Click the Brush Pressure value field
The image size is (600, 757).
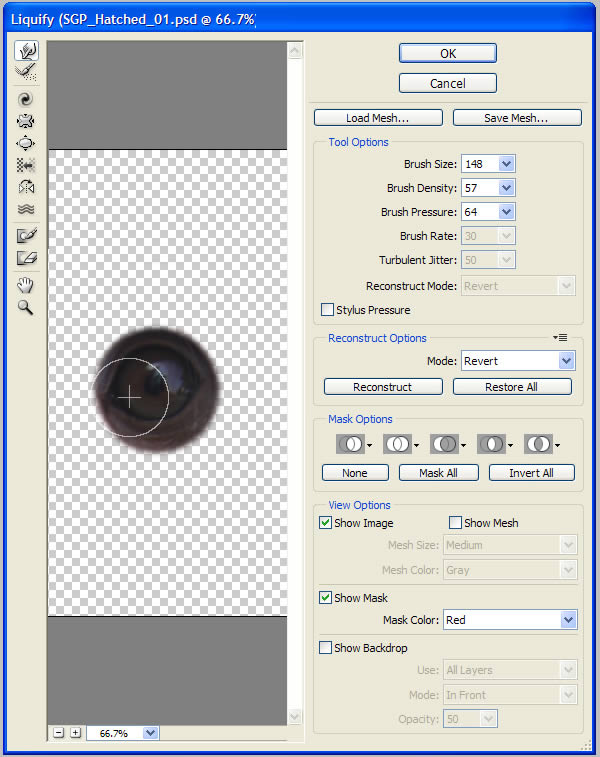(480, 211)
